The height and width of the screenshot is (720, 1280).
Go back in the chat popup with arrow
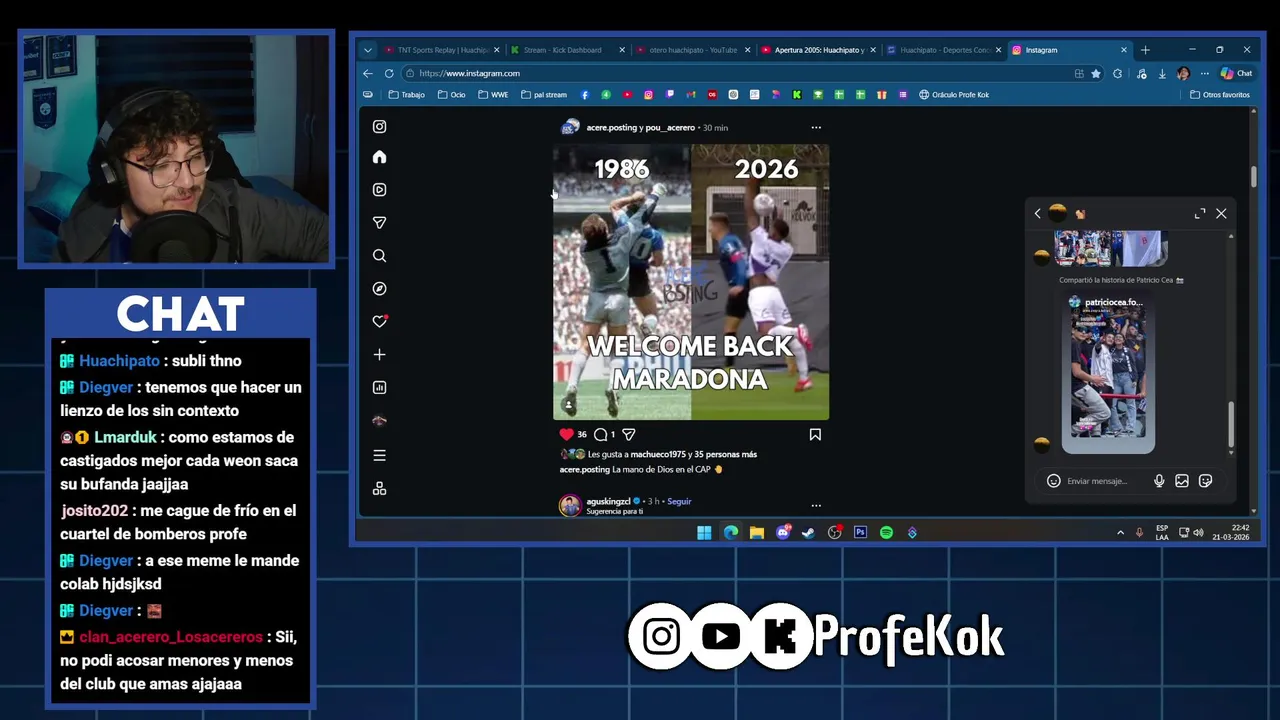point(1037,213)
